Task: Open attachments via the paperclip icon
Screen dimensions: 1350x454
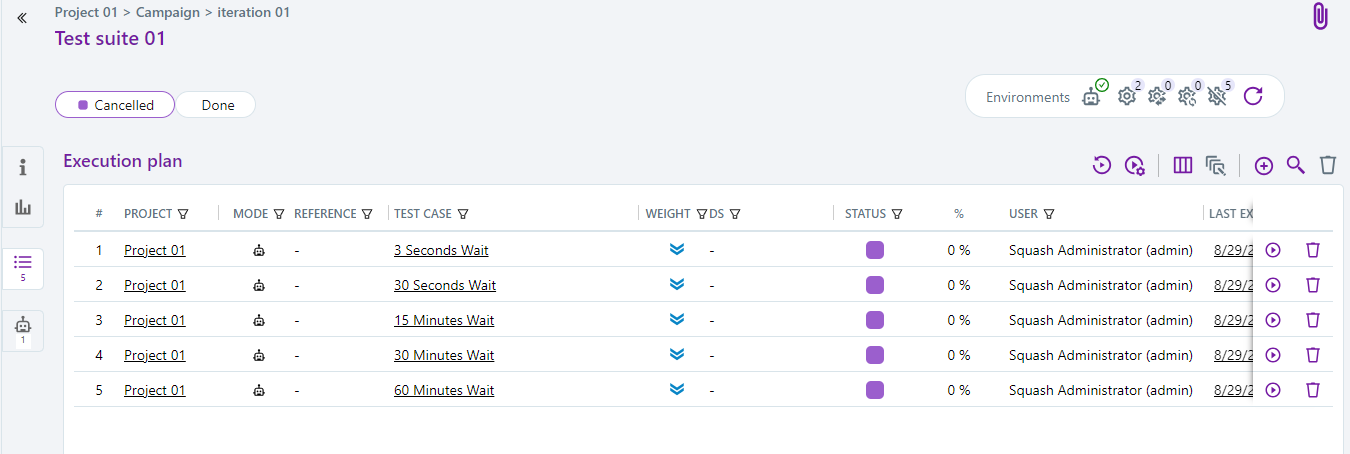Action: (1320, 17)
